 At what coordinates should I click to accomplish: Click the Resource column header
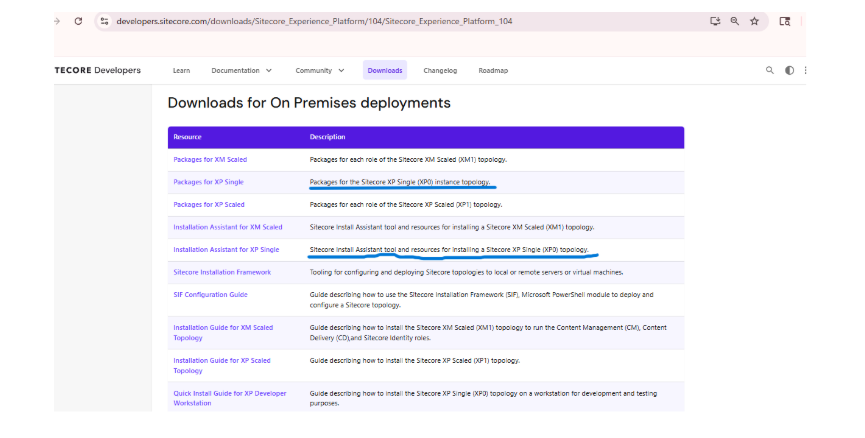coord(188,137)
